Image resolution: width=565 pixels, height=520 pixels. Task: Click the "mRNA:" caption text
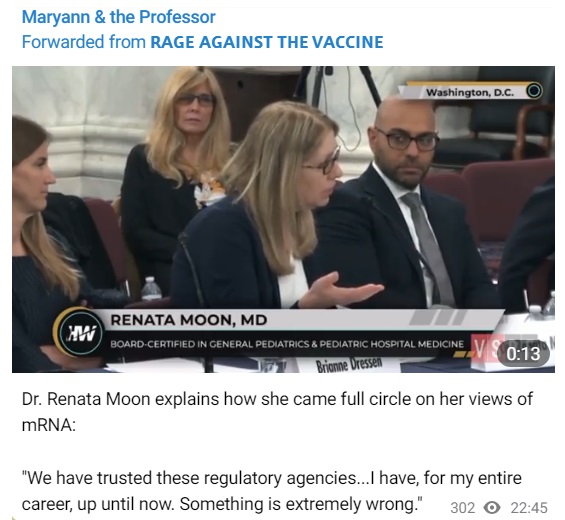[x=49, y=425]
